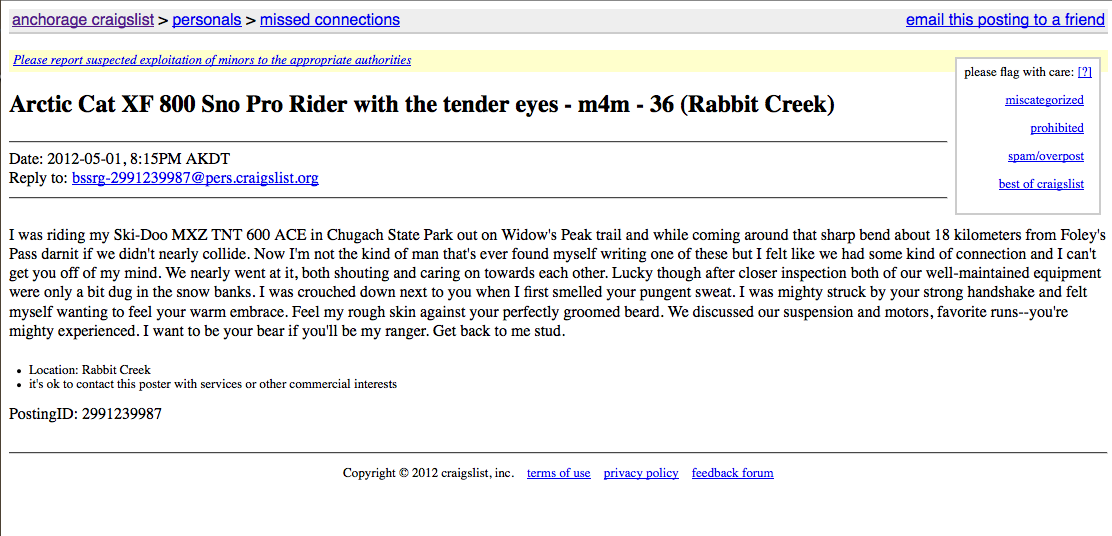
Task: Go to the personals category link
Action: tap(206, 20)
